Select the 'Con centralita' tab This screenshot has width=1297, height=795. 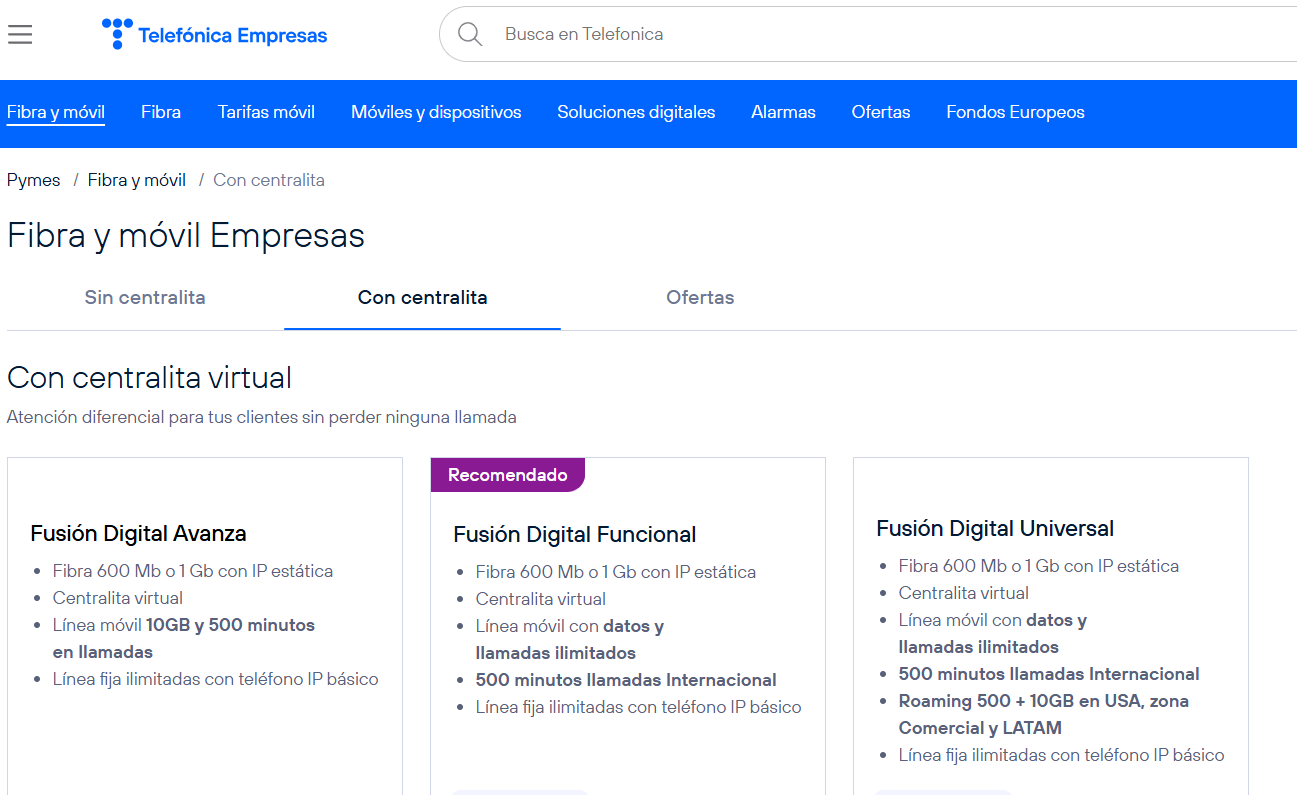point(423,297)
